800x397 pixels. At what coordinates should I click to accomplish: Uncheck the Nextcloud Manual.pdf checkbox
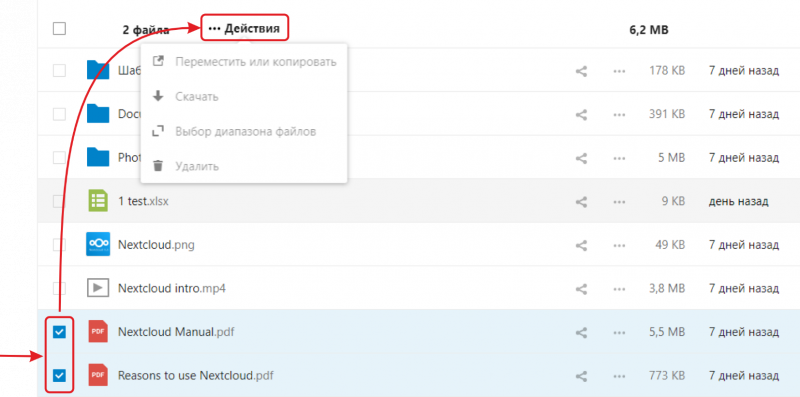[x=60, y=333]
